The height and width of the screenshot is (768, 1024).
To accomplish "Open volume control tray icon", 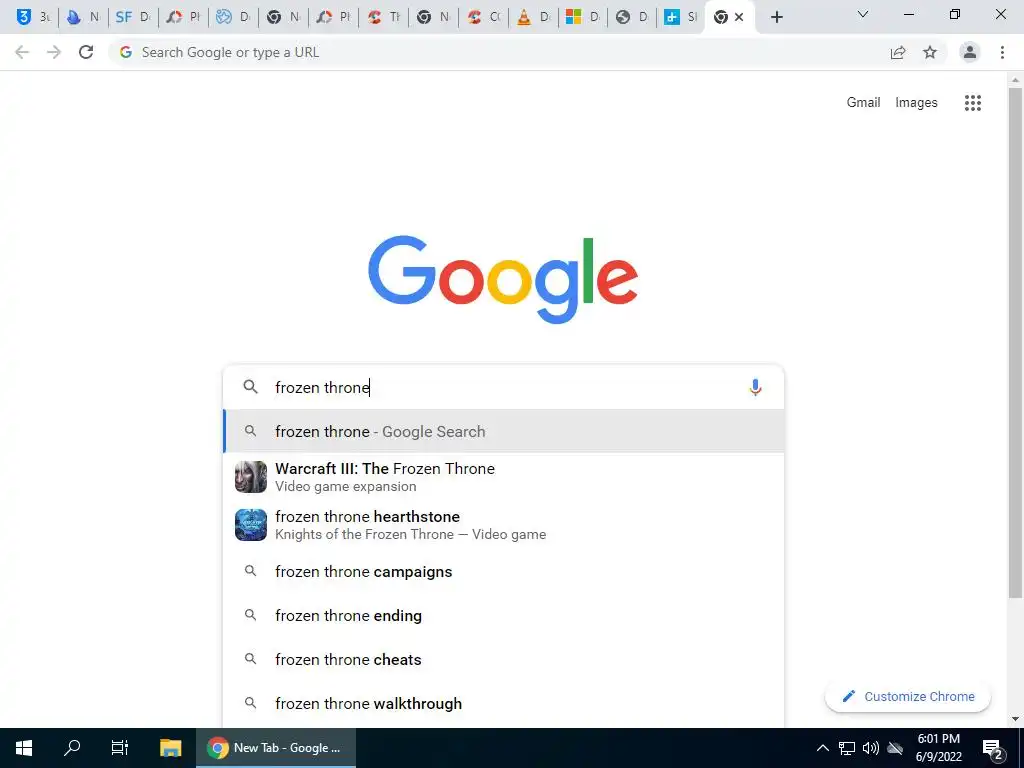I will pos(871,748).
